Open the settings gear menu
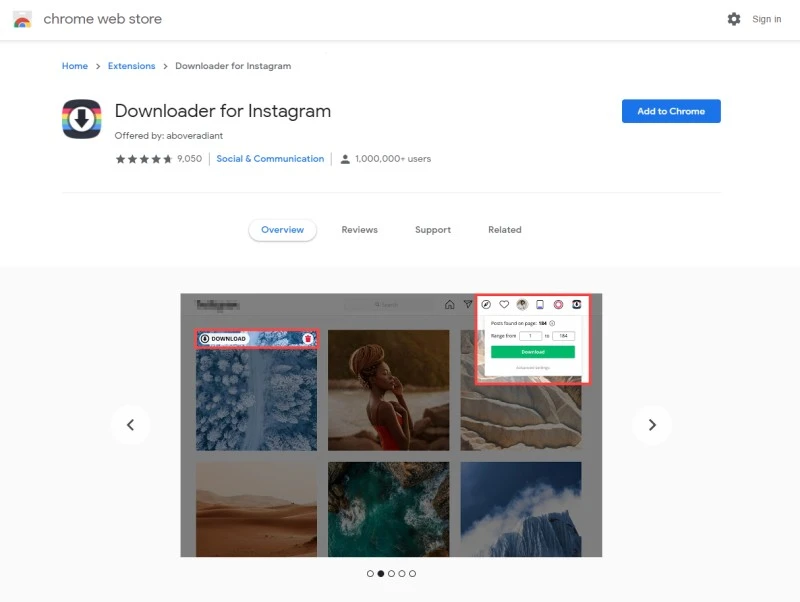Screen dimensions: 800x602 pos(734,19)
